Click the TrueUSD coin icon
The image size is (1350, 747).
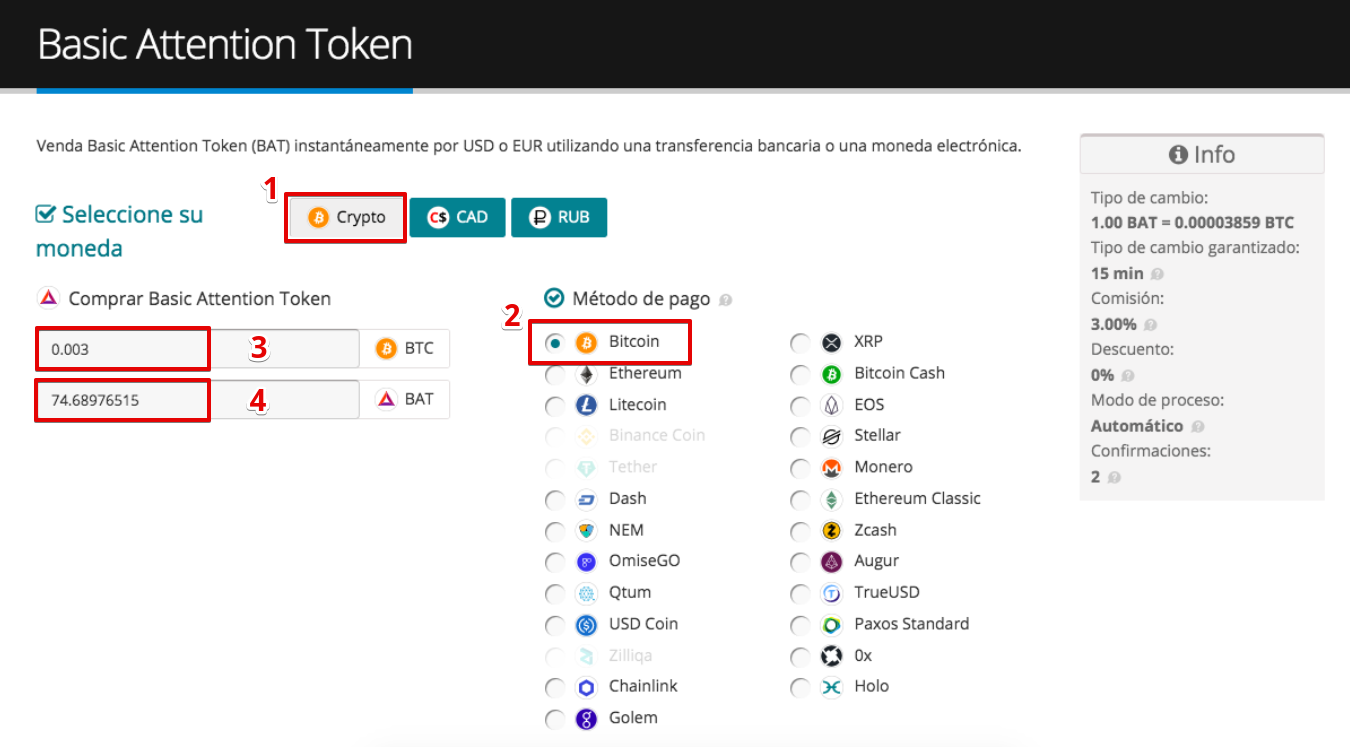click(831, 593)
